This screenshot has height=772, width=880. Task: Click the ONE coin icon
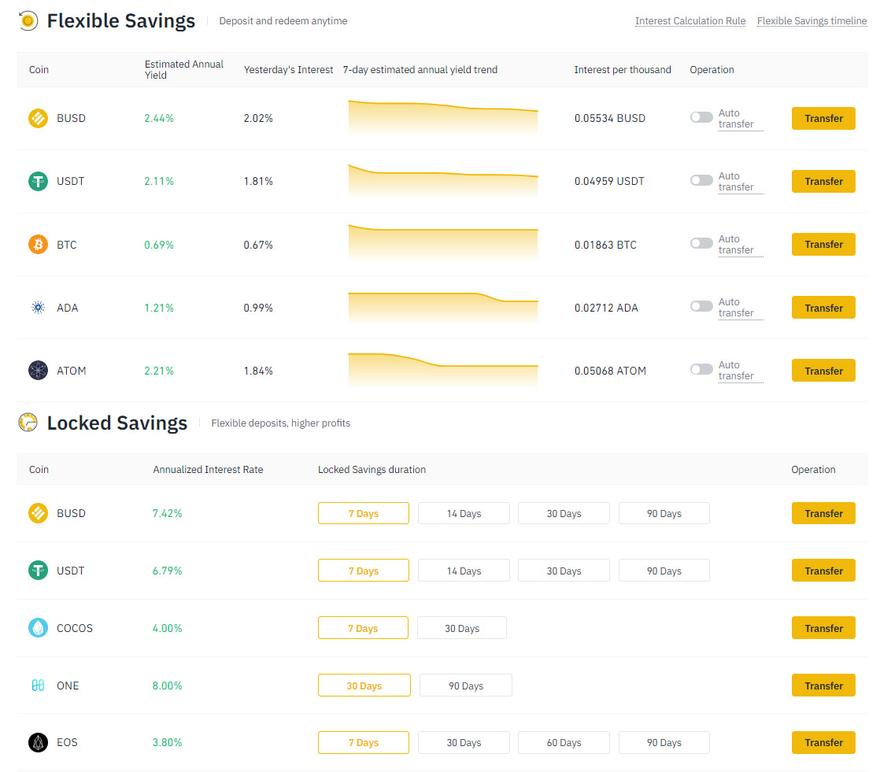pos(38,685)
